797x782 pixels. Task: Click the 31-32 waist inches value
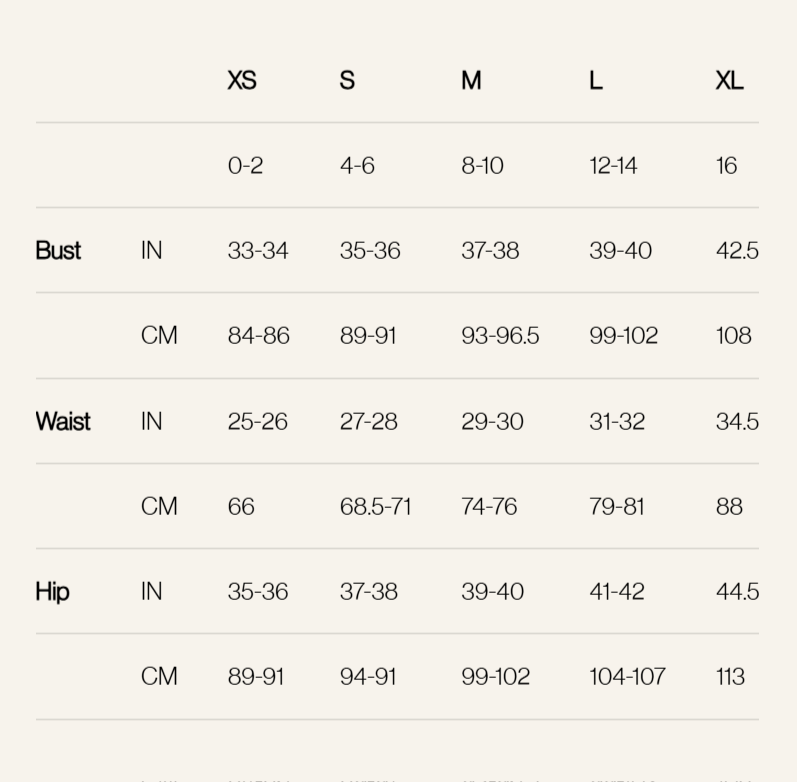pyautogui.click(x=617, y=421)
